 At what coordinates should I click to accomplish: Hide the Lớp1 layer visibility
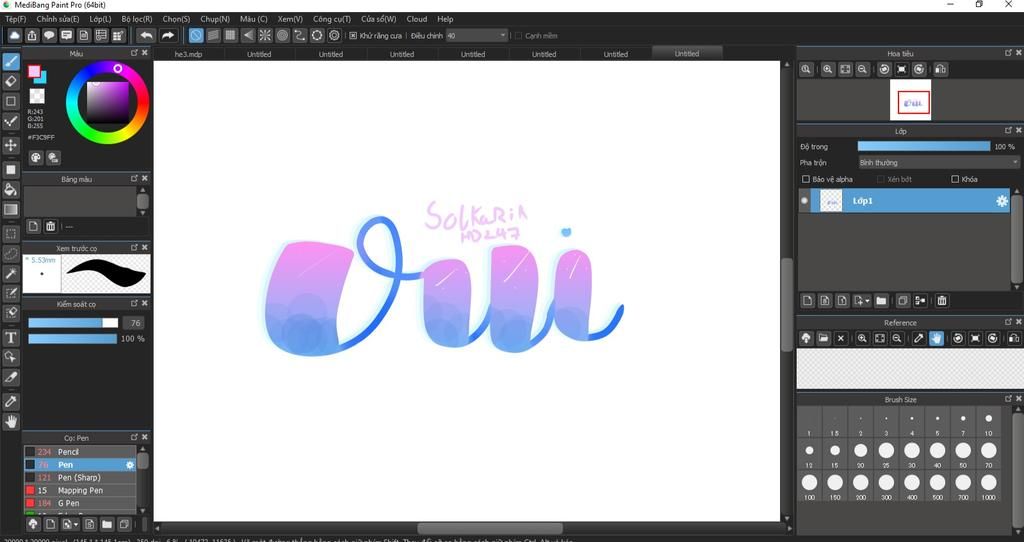[x=805, y=201]
